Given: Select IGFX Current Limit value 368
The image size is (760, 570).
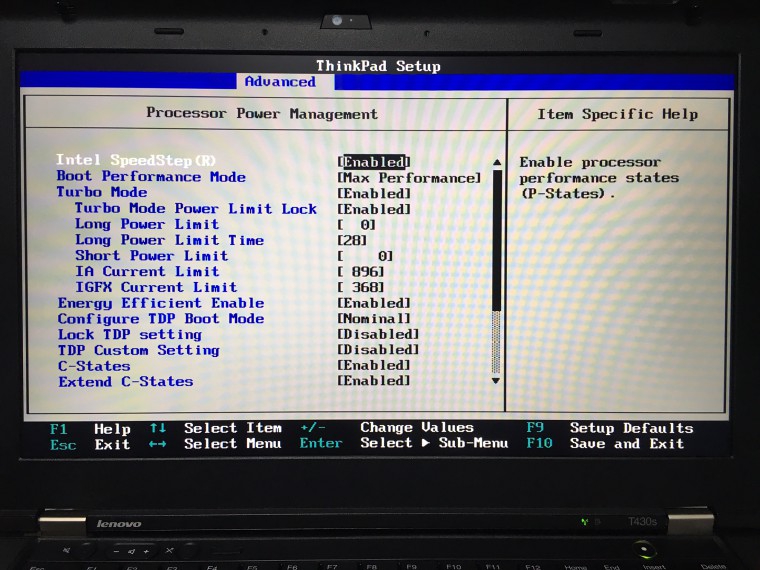Looking at the screenshot, I should (x=361, y=287).
